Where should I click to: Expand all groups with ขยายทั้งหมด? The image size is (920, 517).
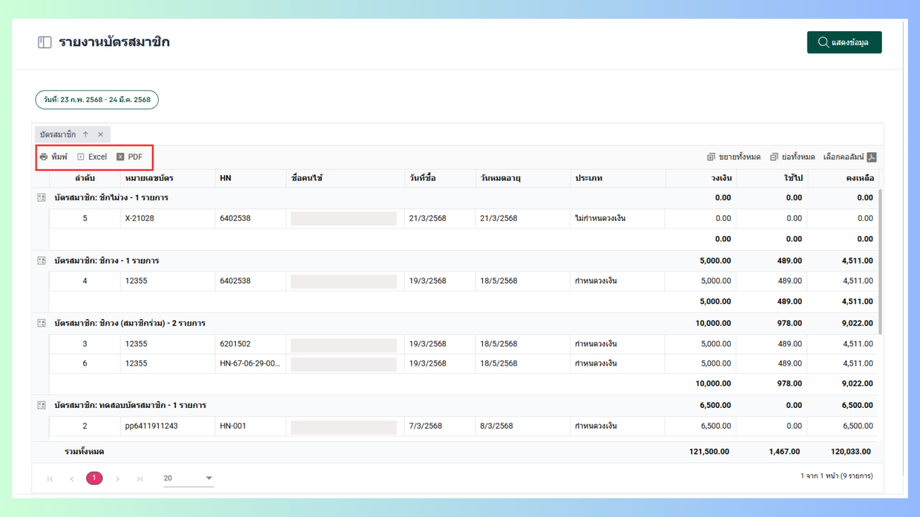click(x=733, y=157)
